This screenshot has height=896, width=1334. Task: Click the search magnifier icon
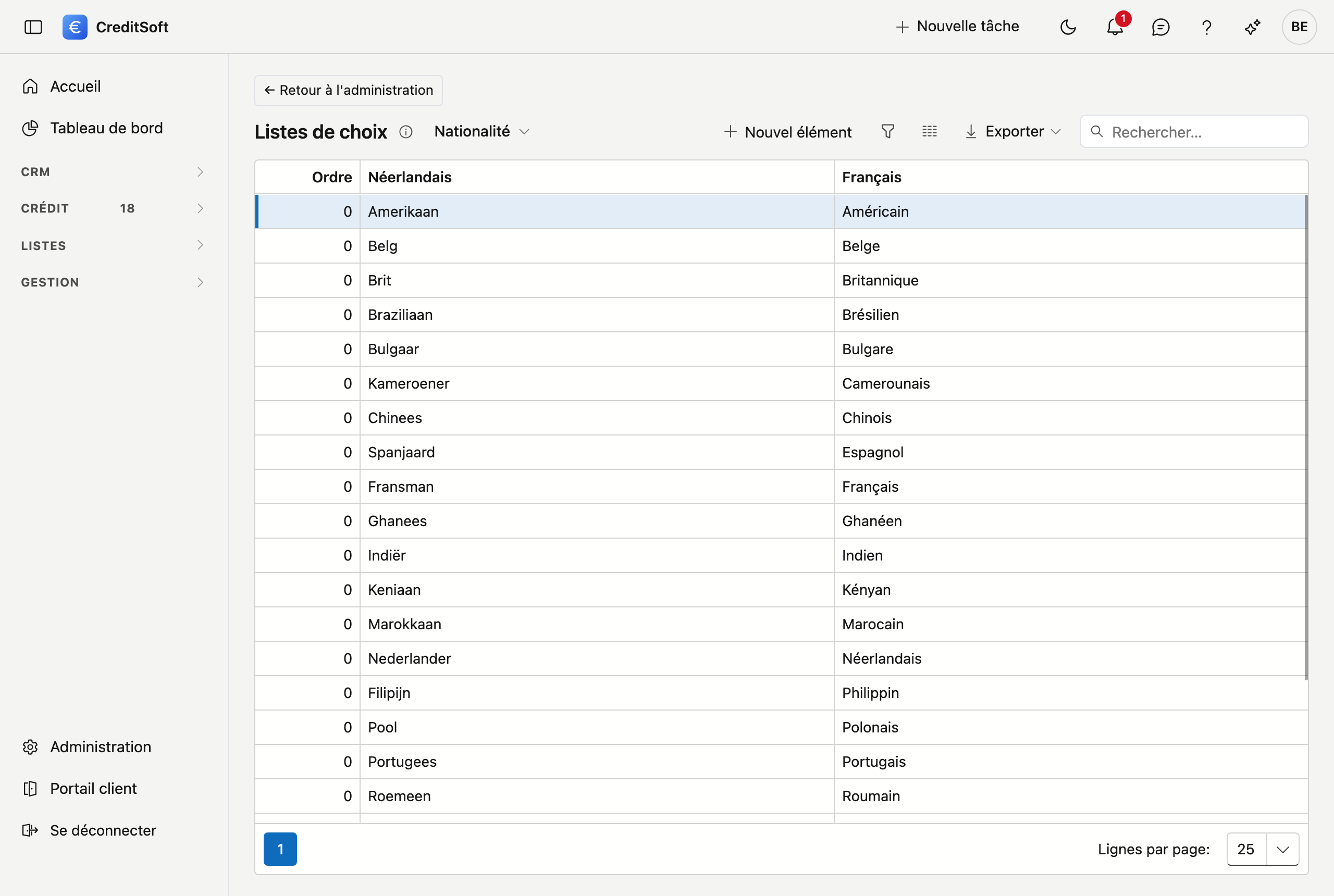[1096, 132]
